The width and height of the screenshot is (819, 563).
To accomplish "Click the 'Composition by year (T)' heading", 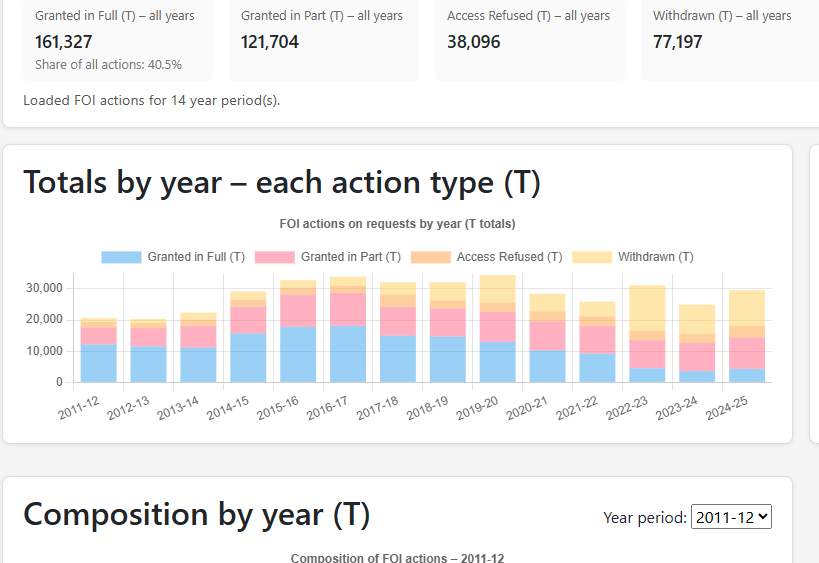I will tap(196, 514).
